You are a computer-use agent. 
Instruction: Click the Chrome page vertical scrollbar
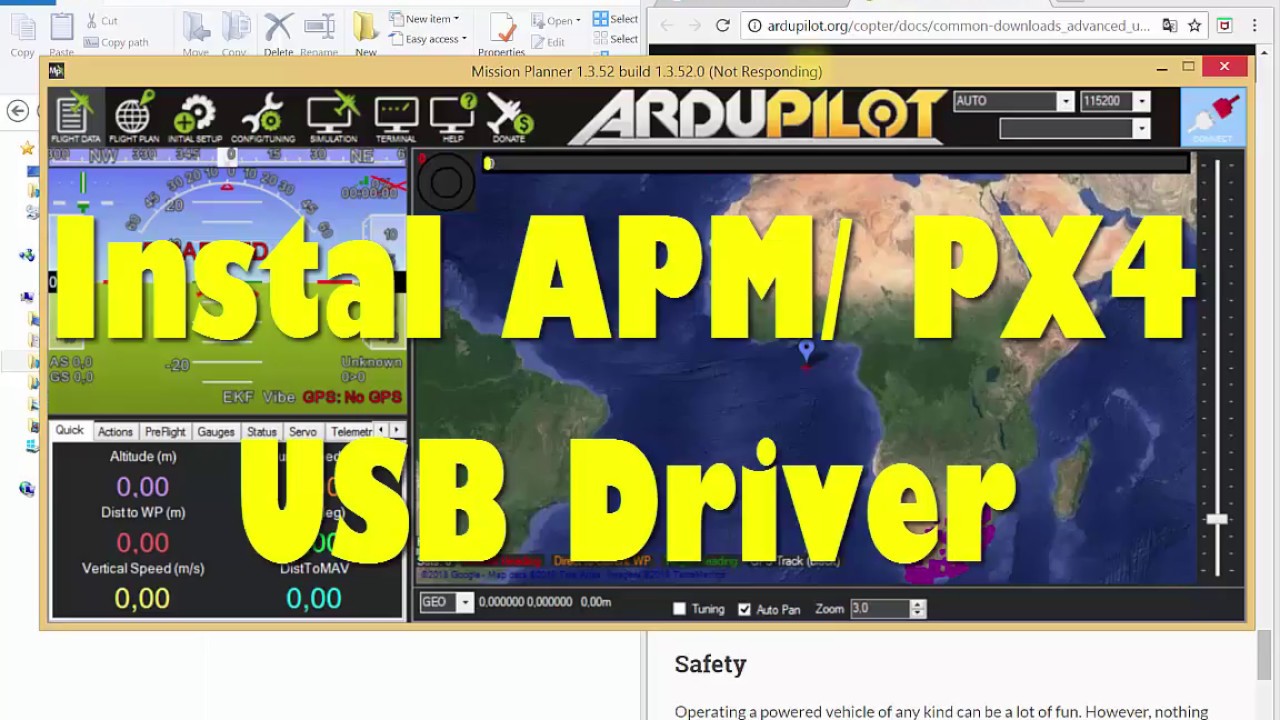click(x=1264, y=656)
